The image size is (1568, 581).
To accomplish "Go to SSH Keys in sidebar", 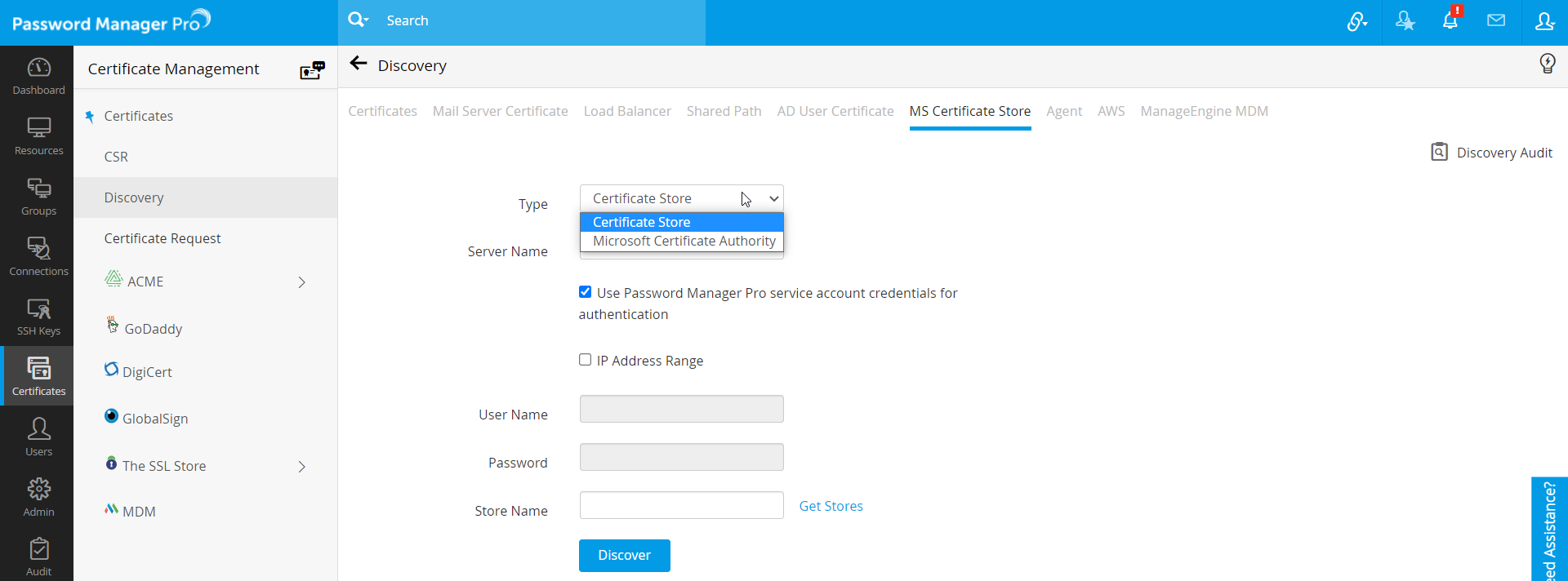I will (38, 317).
